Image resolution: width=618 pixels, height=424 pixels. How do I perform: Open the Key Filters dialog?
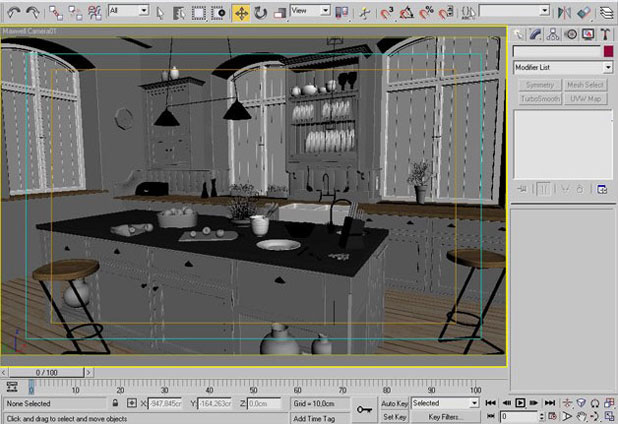[444, 417]
